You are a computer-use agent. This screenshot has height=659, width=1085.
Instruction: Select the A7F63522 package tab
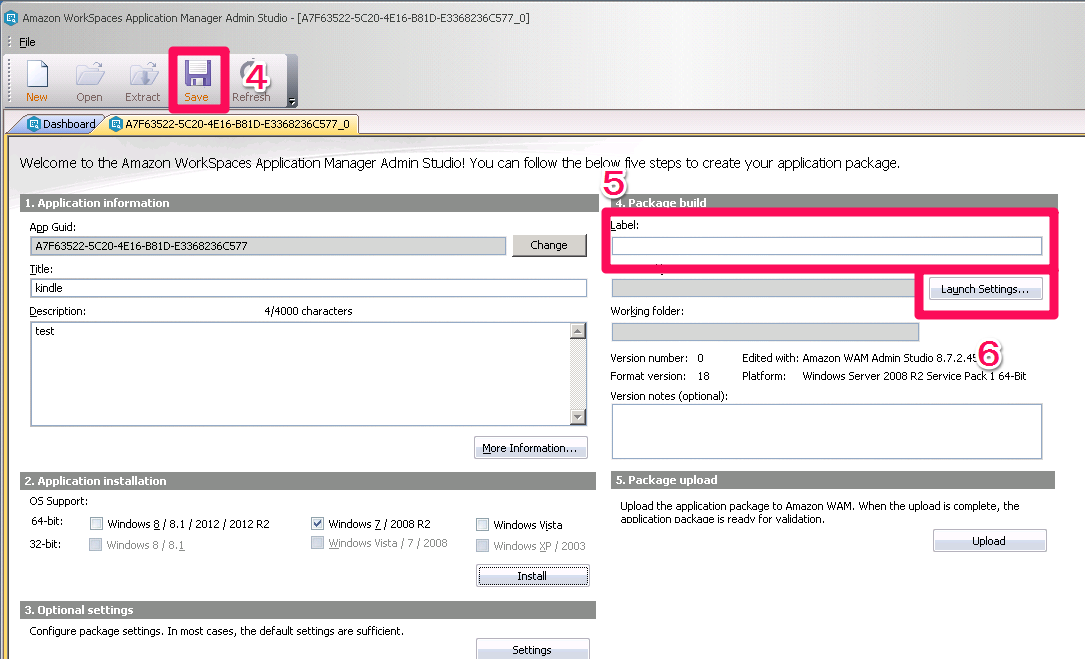[x=230, y=124]
